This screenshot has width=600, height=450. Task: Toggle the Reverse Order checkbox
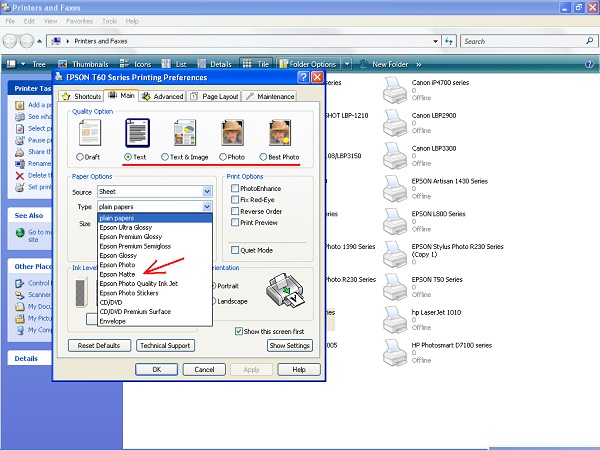click(235, 211)
